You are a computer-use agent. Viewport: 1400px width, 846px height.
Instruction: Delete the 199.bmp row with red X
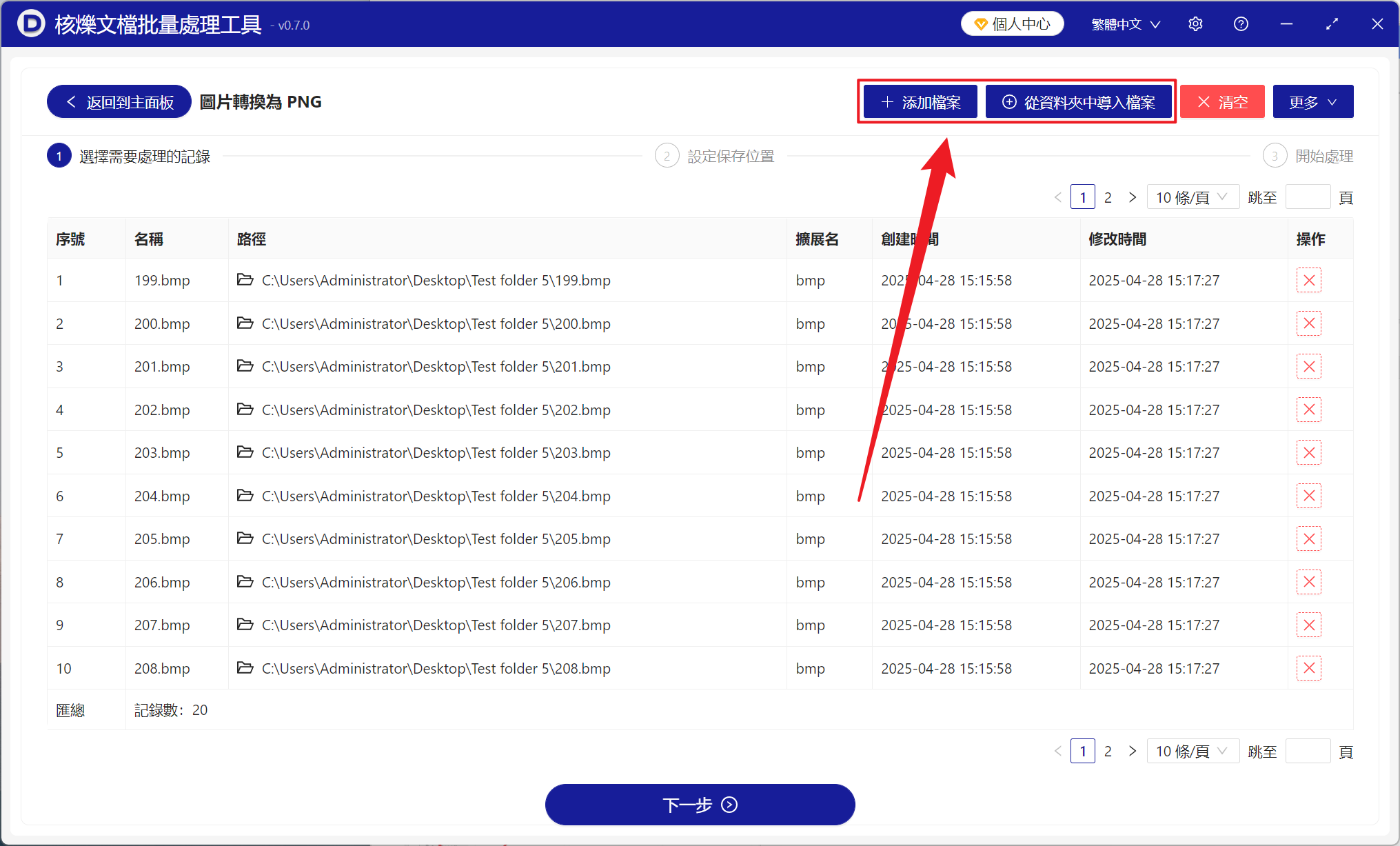[x=1308, y=280]
